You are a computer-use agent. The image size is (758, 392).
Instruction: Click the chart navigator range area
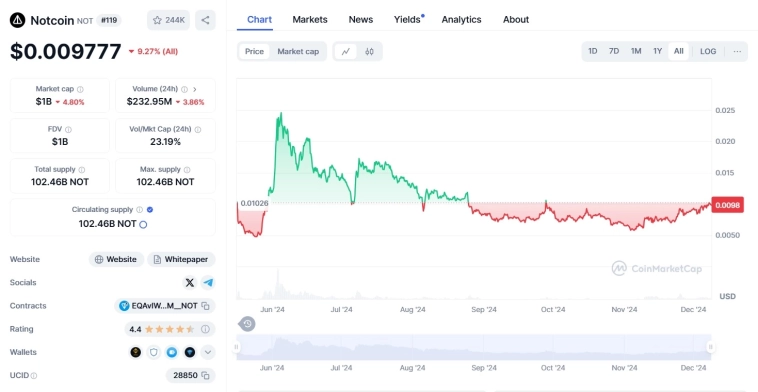point(474,347)
